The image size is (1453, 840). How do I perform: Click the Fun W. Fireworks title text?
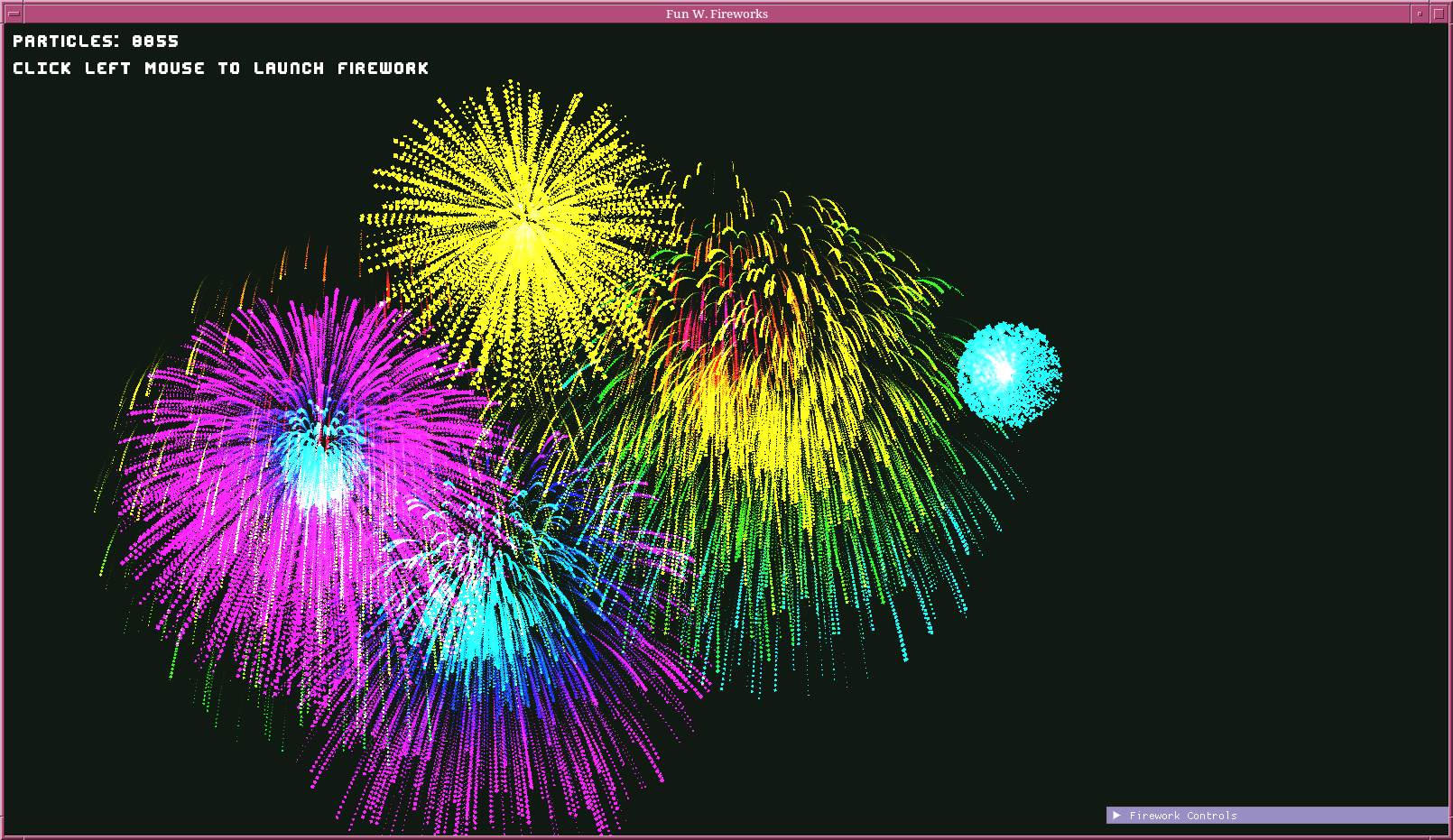(717, 14)
